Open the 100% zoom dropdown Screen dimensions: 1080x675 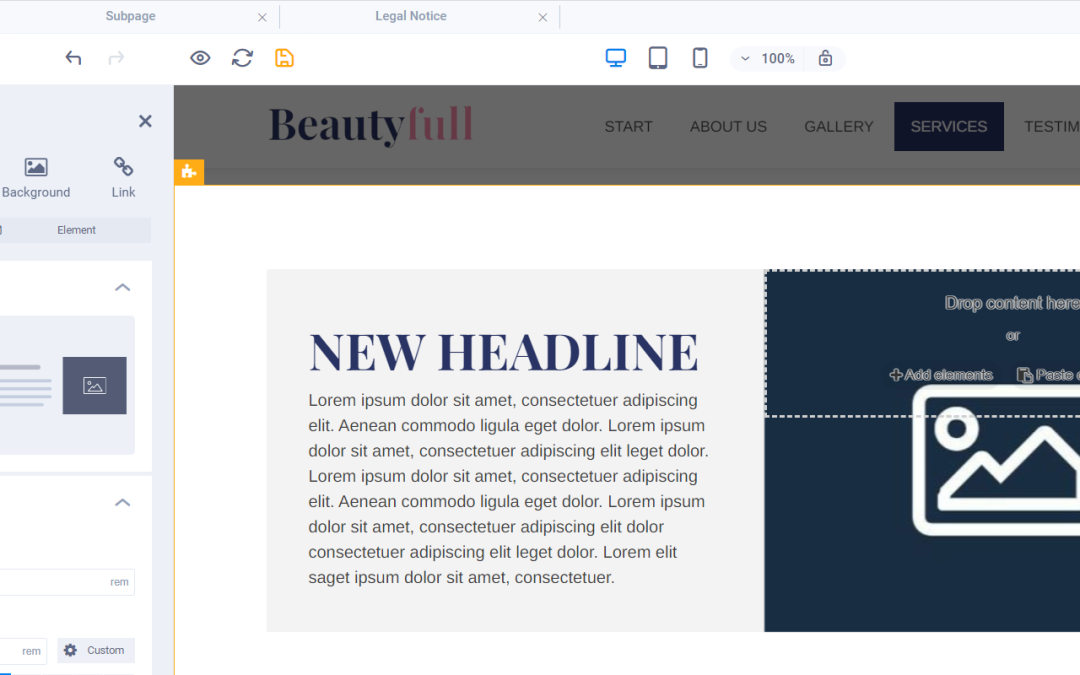[768, 59]
